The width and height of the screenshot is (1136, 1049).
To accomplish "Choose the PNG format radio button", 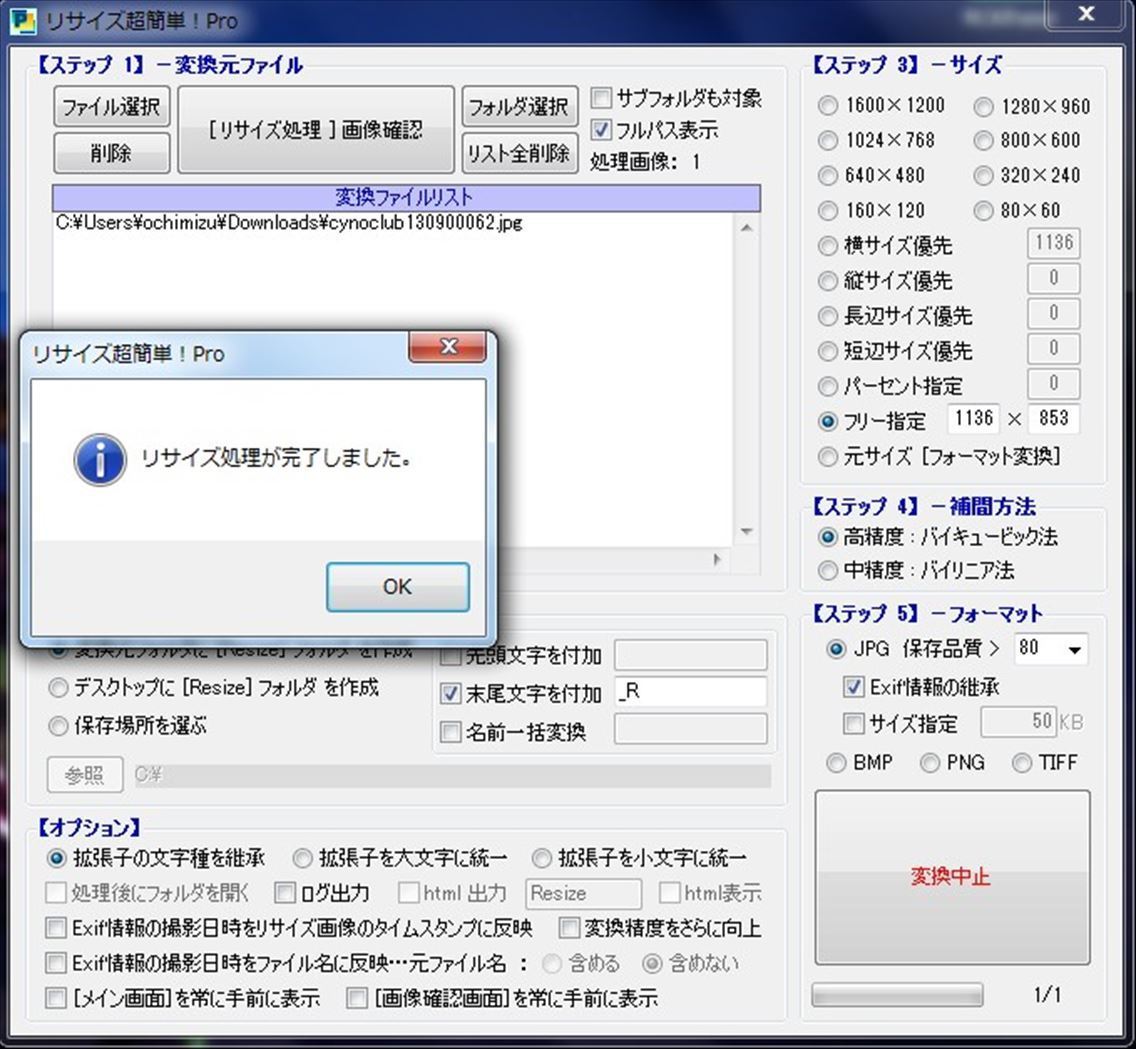I will [x=930, y=763].
